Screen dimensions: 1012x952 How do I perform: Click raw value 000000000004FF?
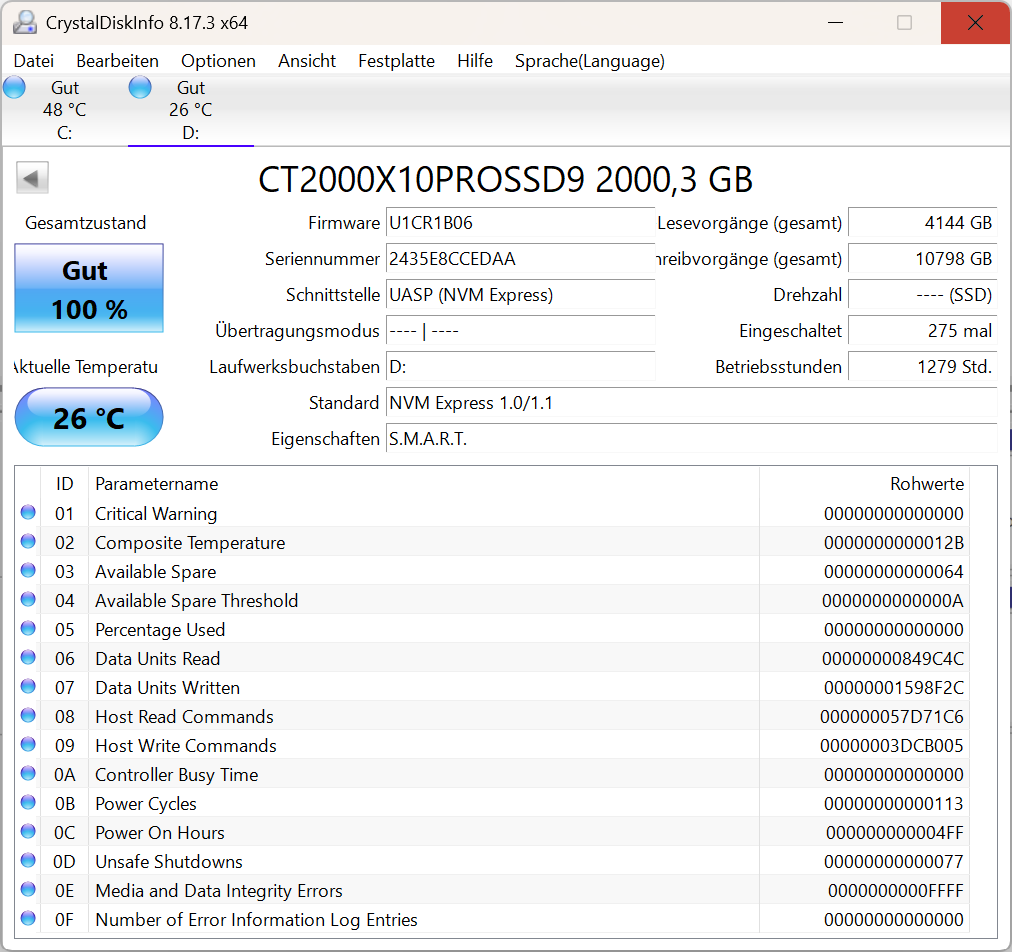tap(895, 833)
